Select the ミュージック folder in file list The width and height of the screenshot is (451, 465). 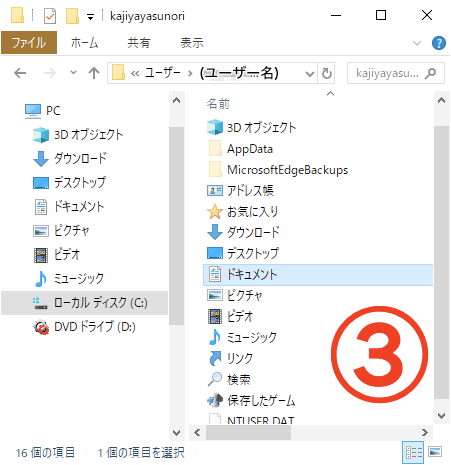tap(242, 337)
